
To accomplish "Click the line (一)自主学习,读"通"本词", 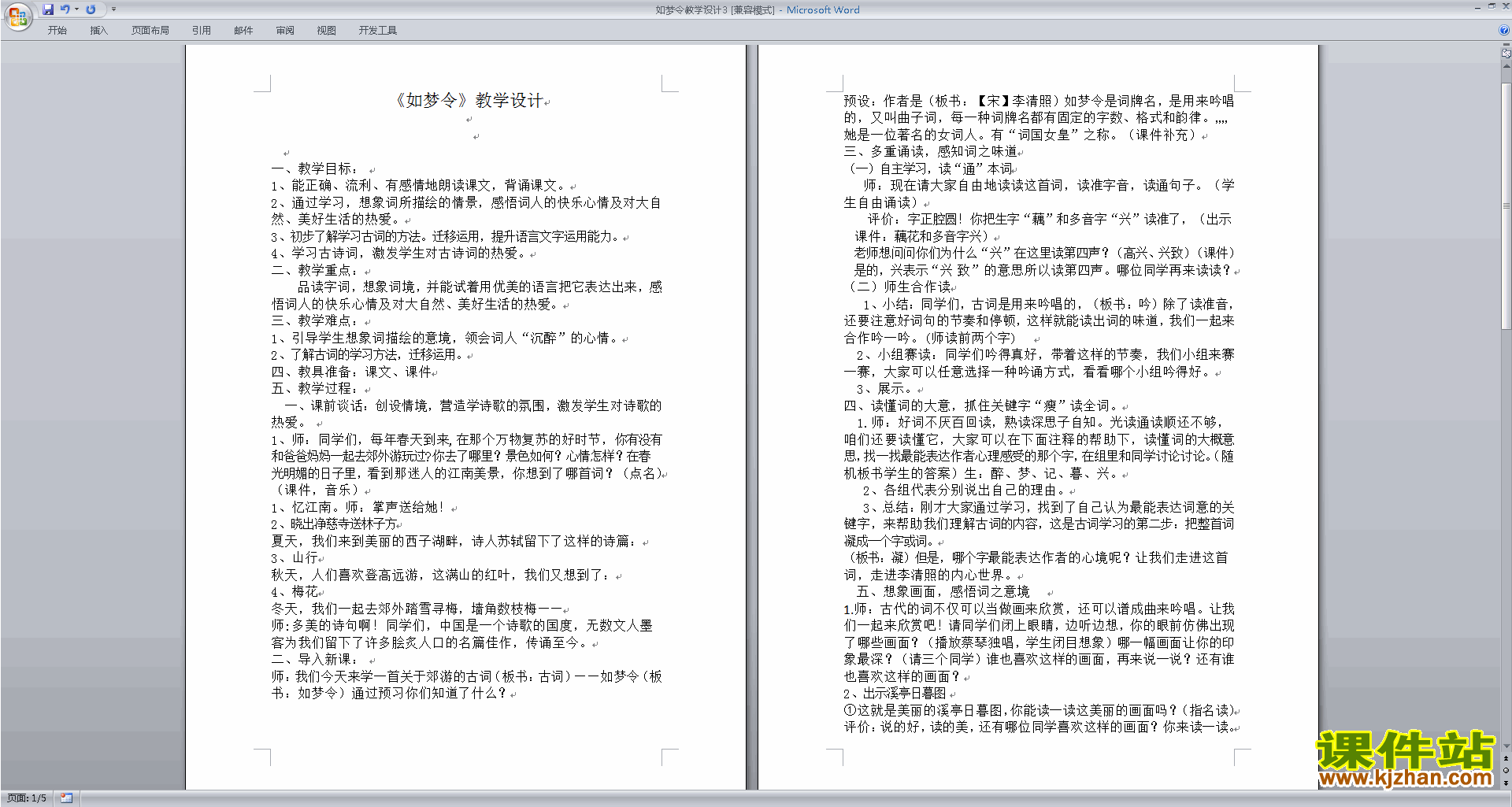I will coord(931,168).
